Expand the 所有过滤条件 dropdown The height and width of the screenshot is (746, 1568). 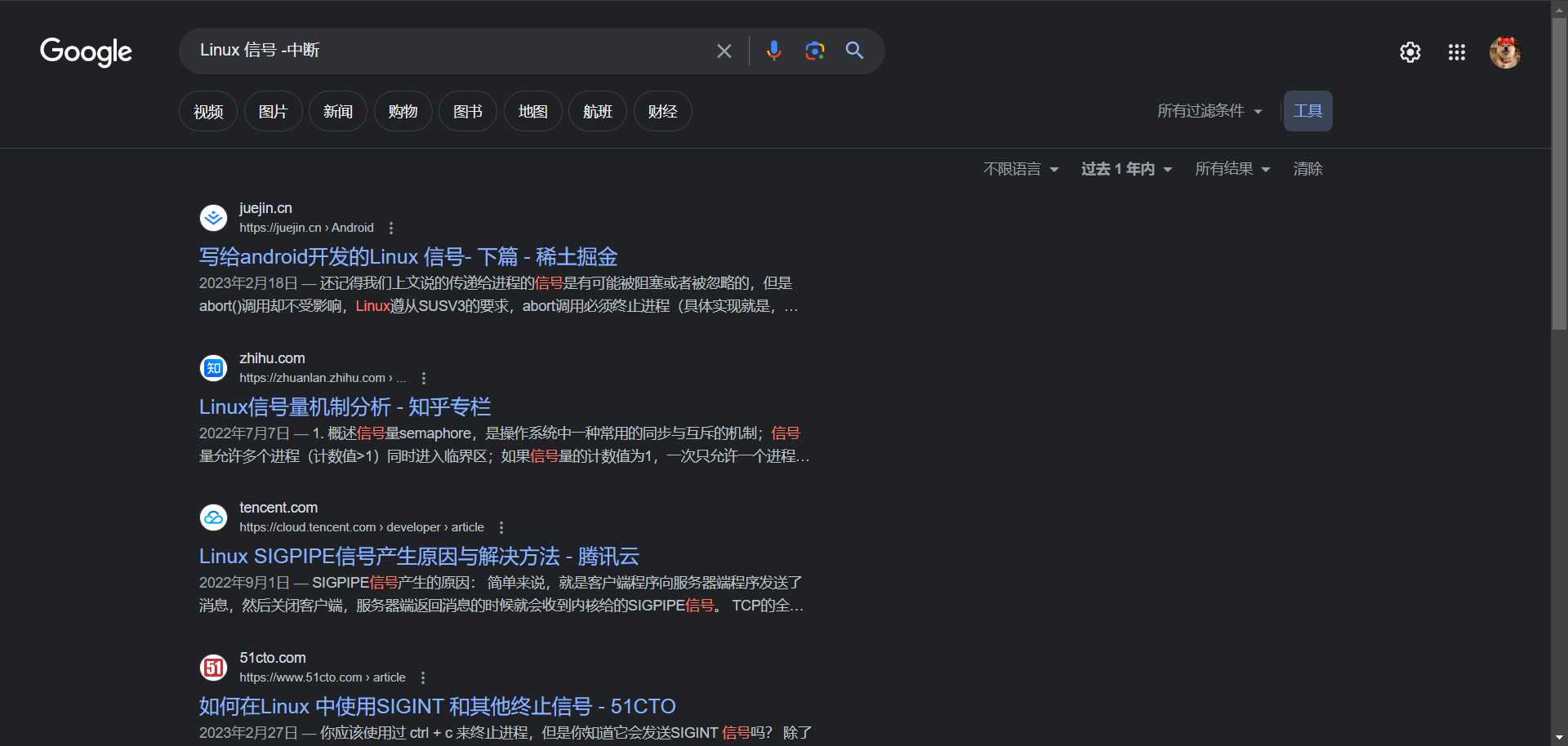[1209, 111]
